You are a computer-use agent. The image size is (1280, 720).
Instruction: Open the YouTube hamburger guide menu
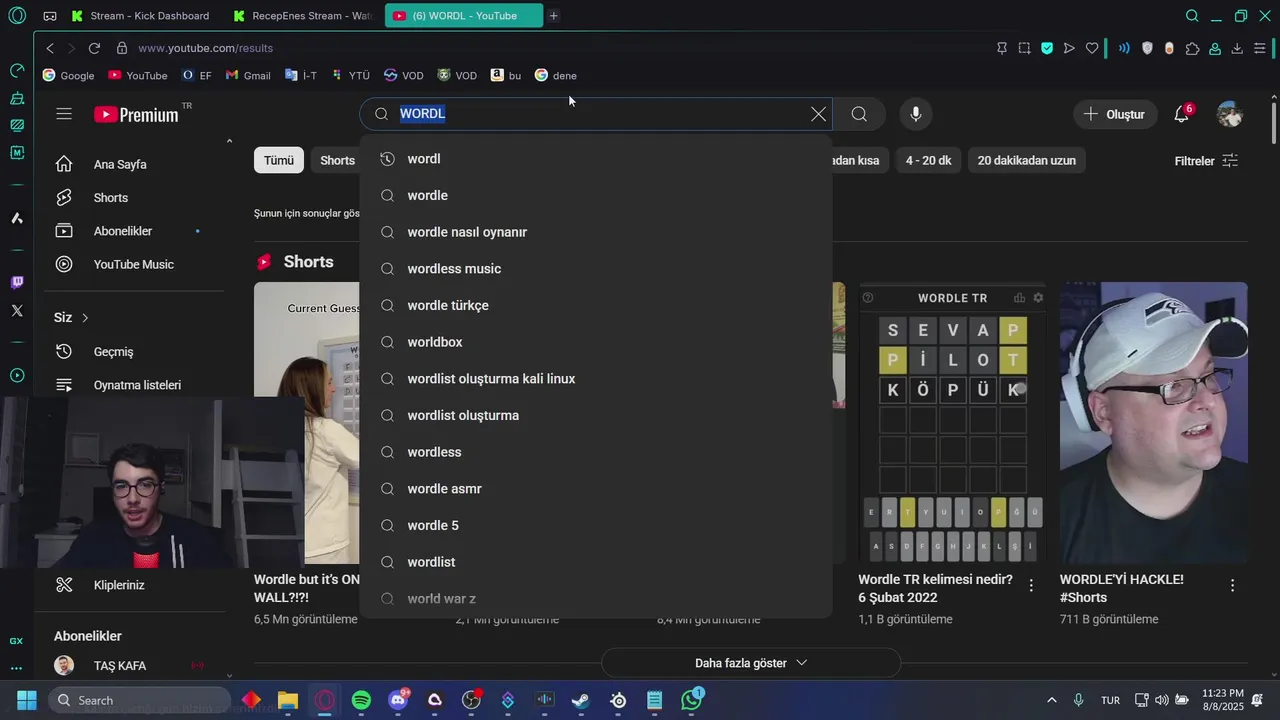[x=64, y=114]
